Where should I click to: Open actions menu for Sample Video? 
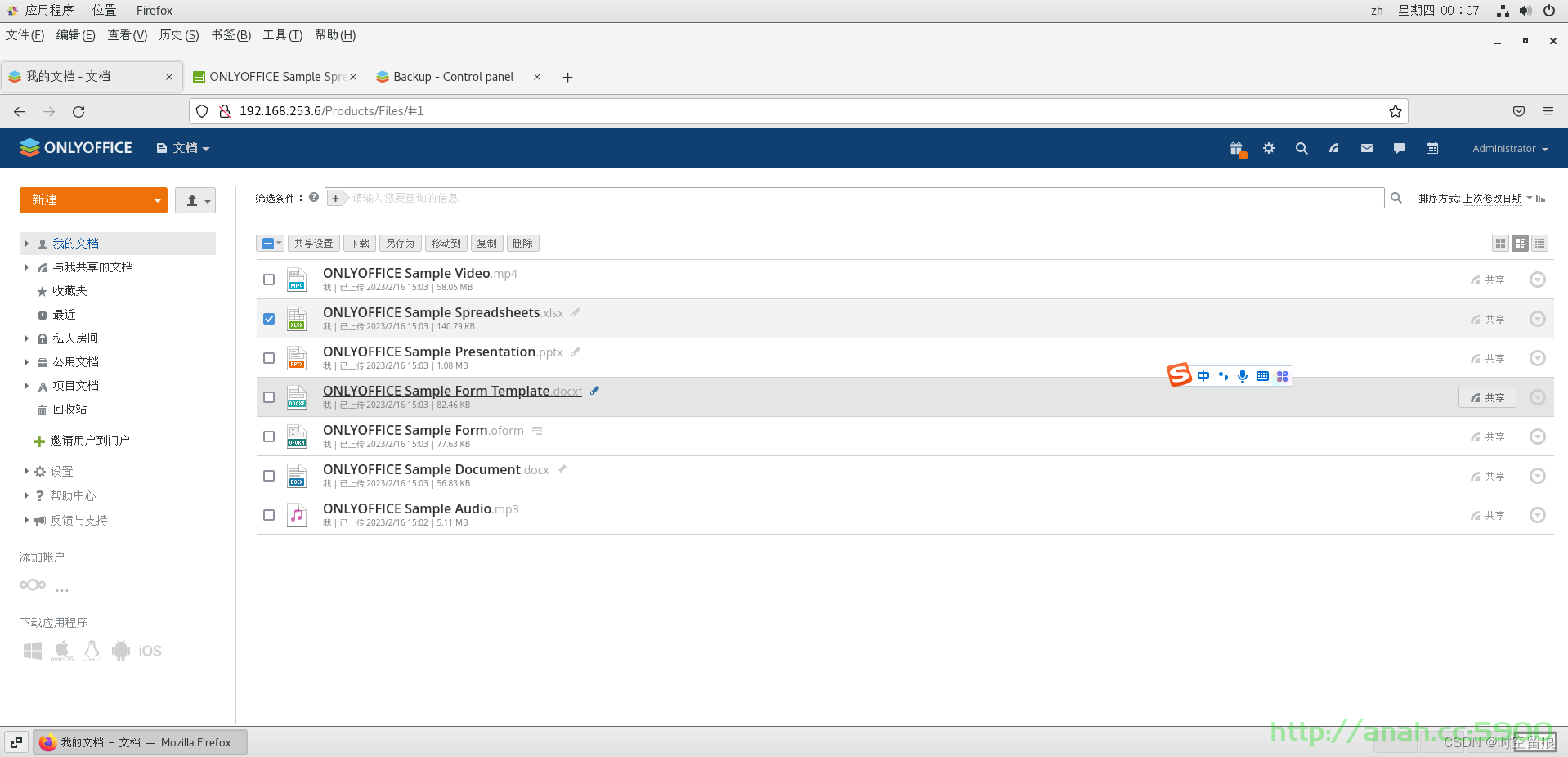tap(1538, 280)
